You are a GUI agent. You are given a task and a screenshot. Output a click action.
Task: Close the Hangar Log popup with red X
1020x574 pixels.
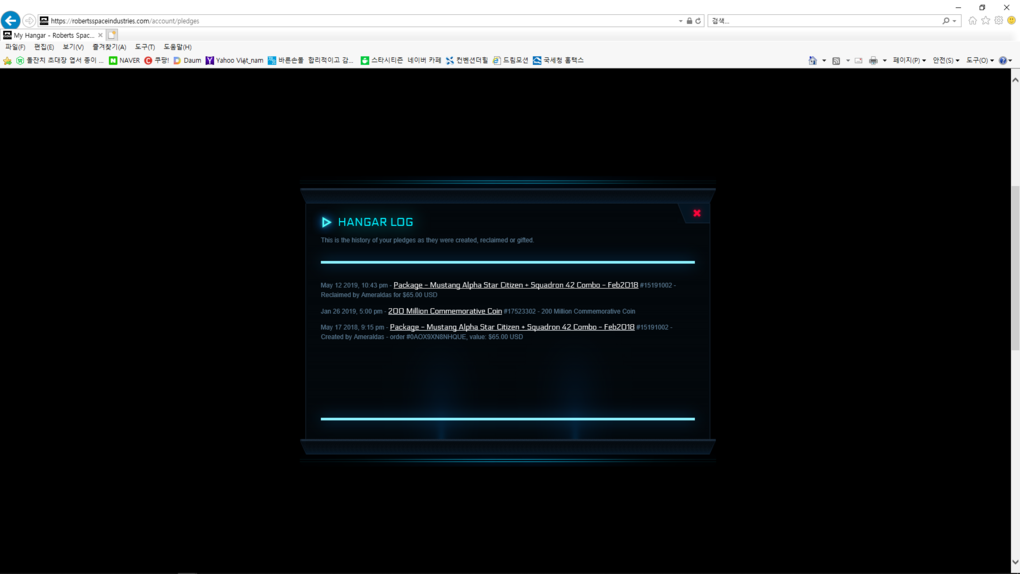coord(697,213)
